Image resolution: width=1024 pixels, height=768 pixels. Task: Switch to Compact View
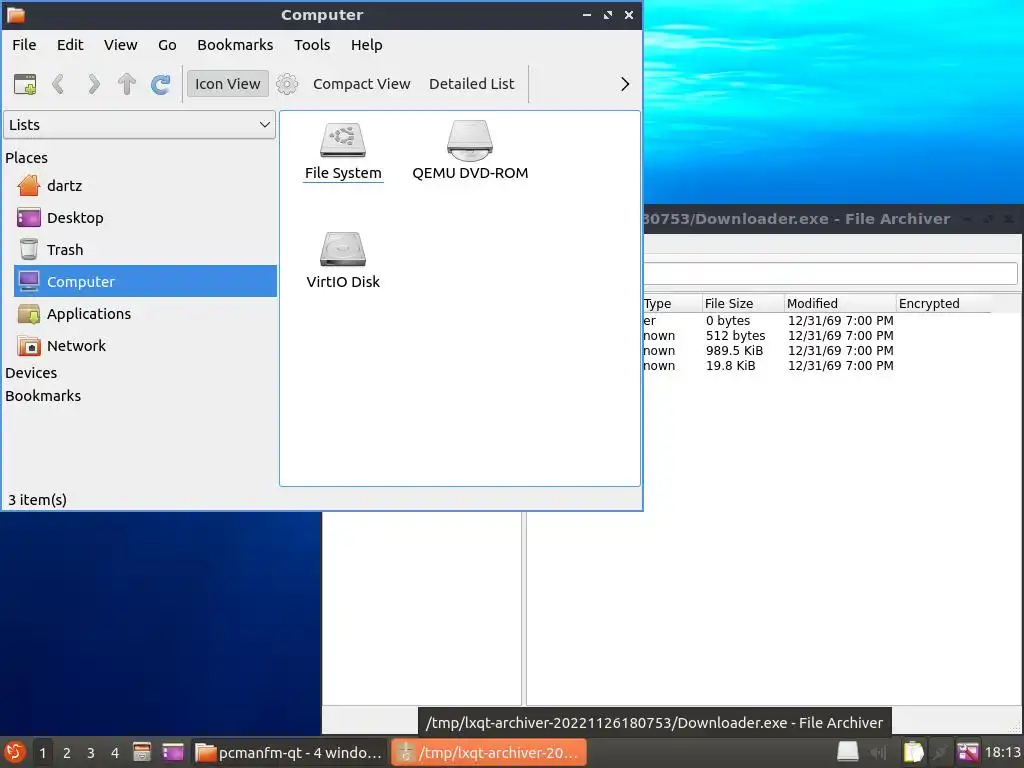coord(361,84)
